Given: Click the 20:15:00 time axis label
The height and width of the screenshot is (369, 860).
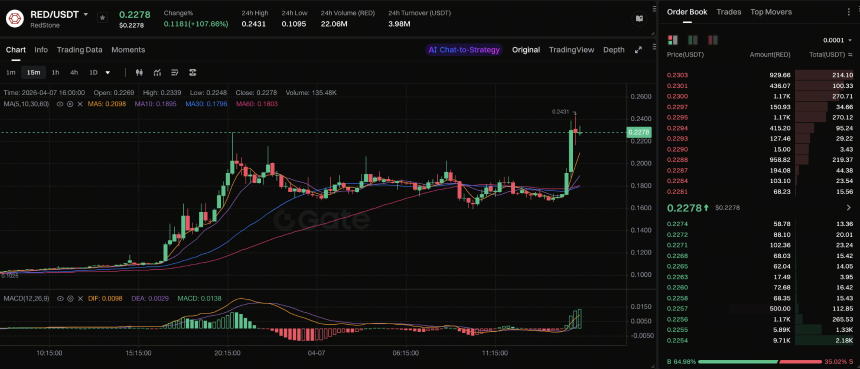Looking at the screenshot, I should 228,354.
